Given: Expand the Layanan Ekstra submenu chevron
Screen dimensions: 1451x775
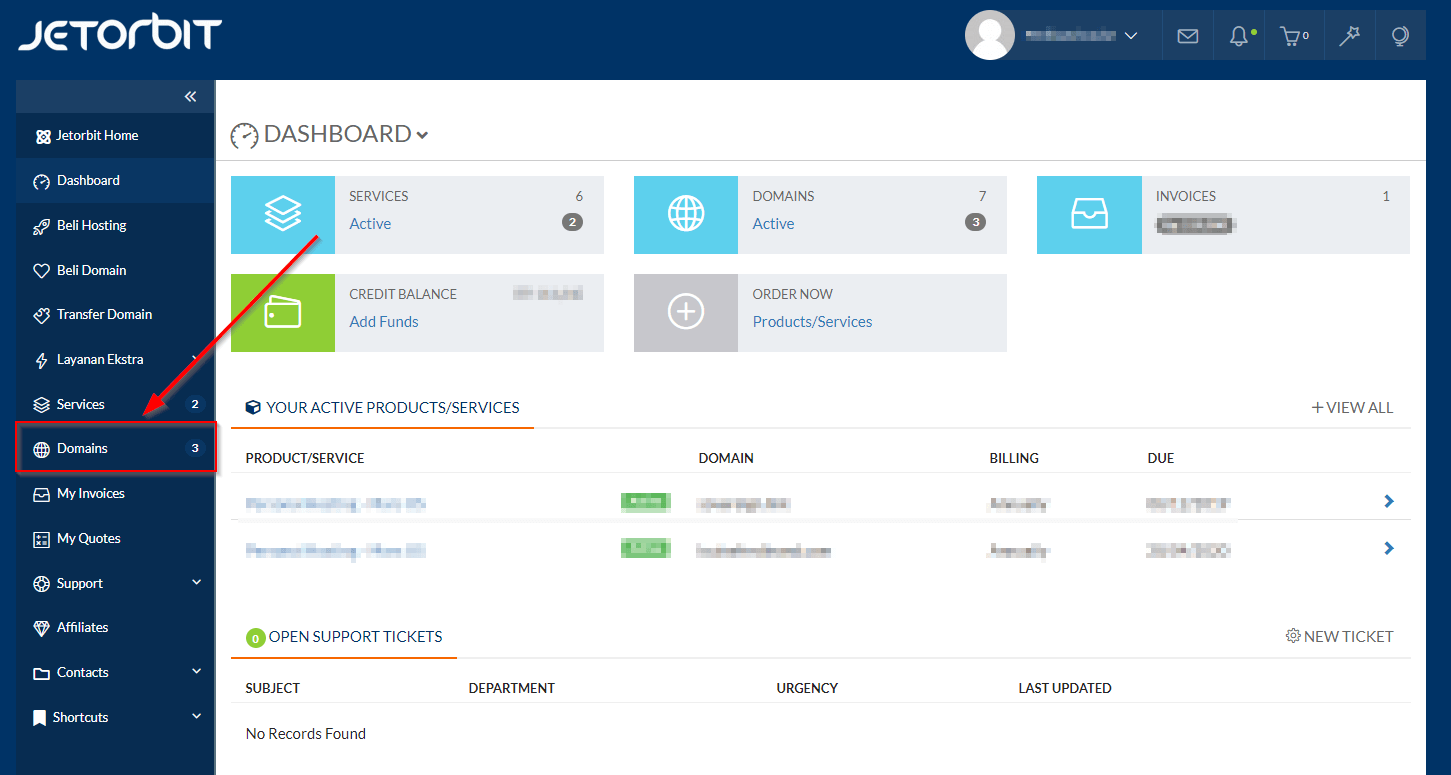Looking at the screenshot, I should point(196,358).
